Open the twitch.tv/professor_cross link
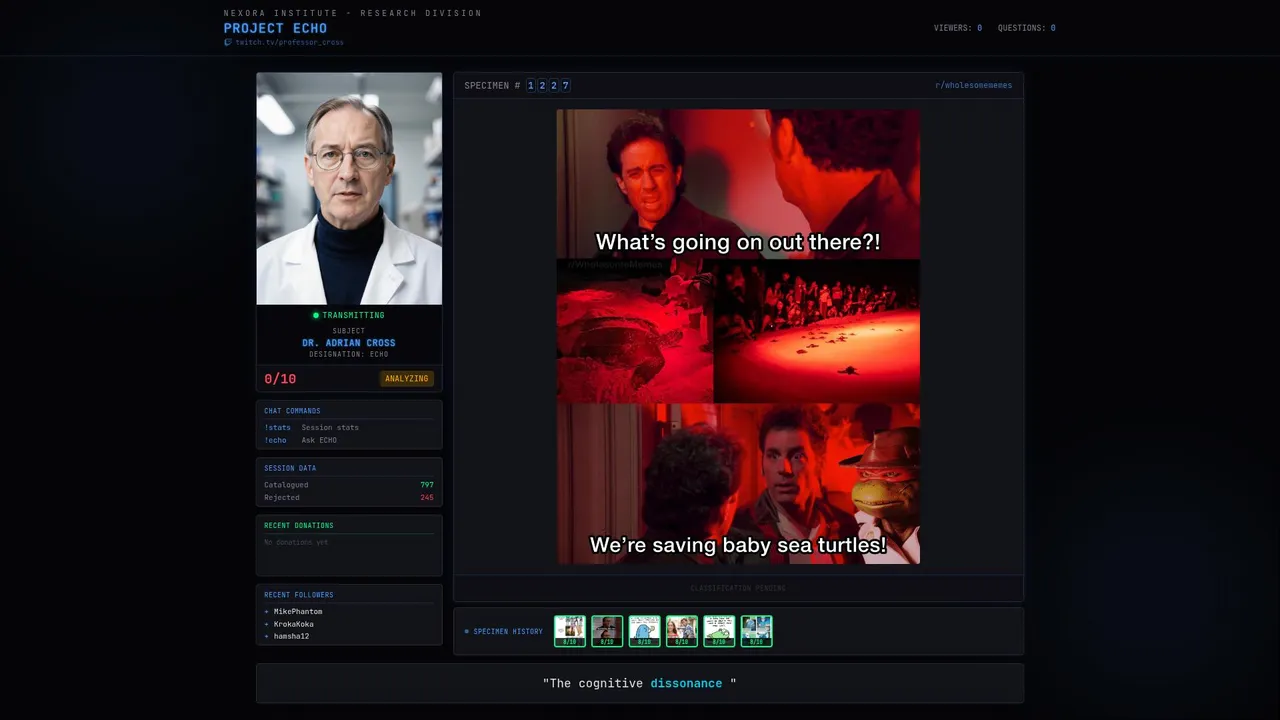 coord(289,42)
